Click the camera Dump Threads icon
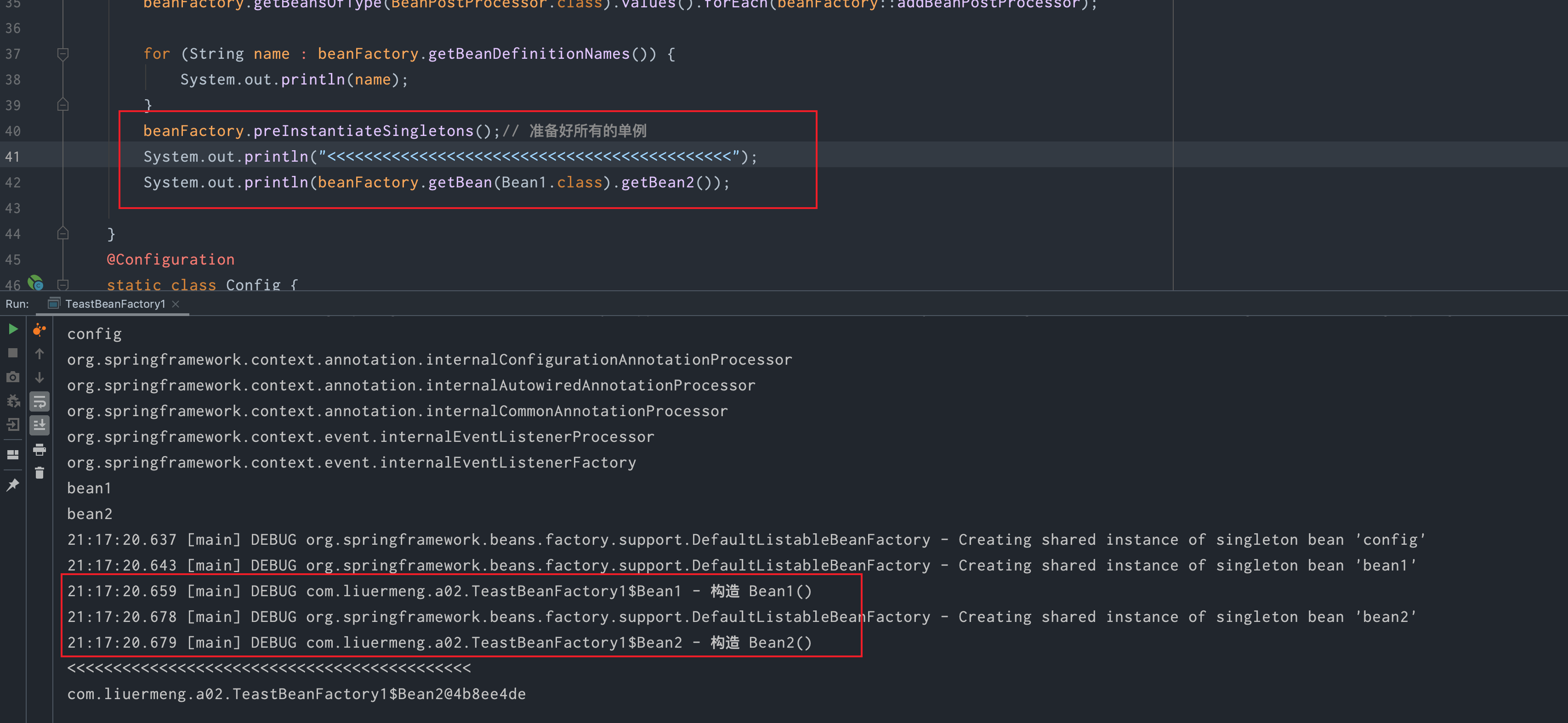Image resolution: width=1568 pixels, height=723 pixels. coord(13,377)
